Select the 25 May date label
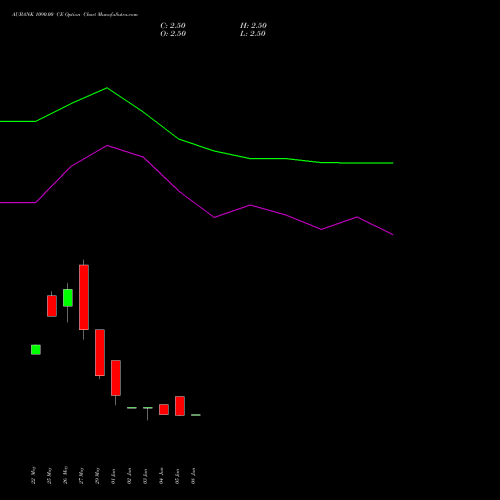The width and height of the screenshot is (500, 500). [x=49, y=476]
